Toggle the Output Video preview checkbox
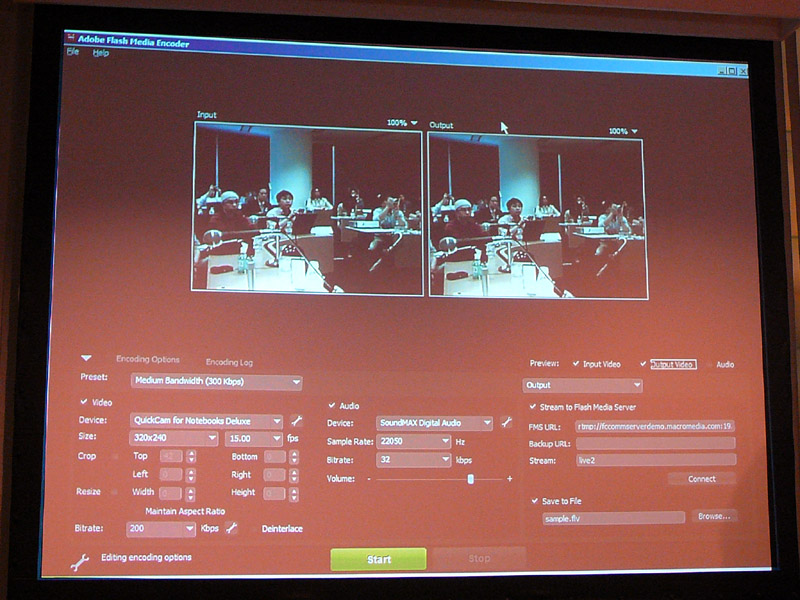This screenshot has height=600, width=800. 643,364
